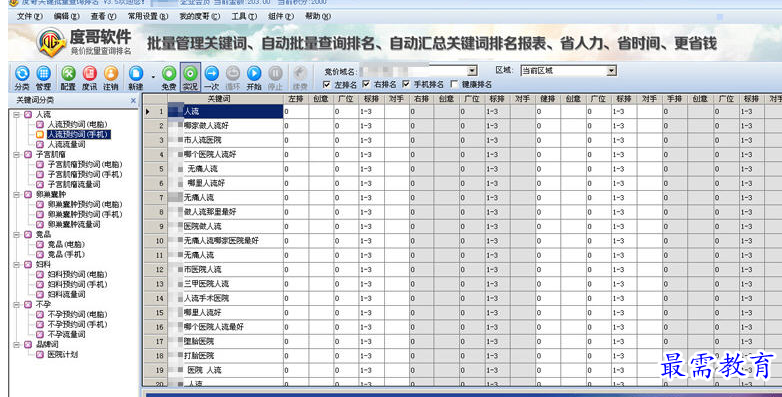Click the icon beside 子宫肌瘤流量词
The image size is (782, 397).
tap(40, 184)
